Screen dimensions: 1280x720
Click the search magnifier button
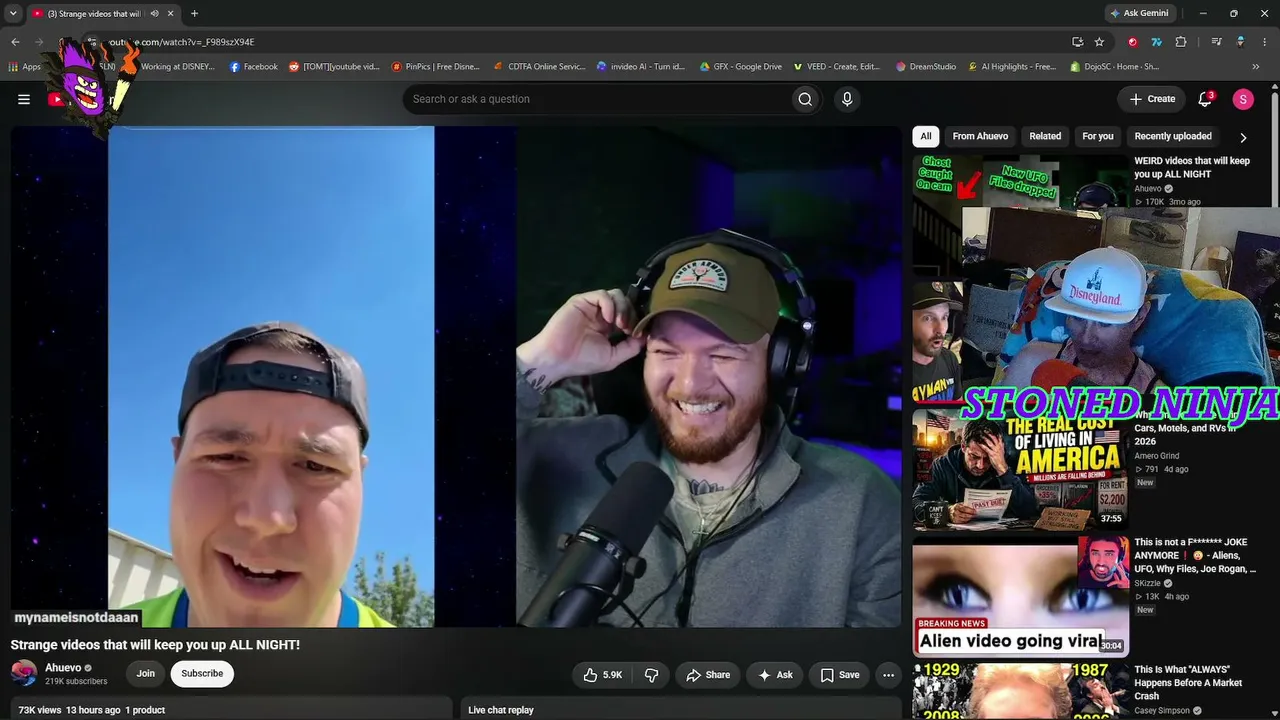(805, 99)
